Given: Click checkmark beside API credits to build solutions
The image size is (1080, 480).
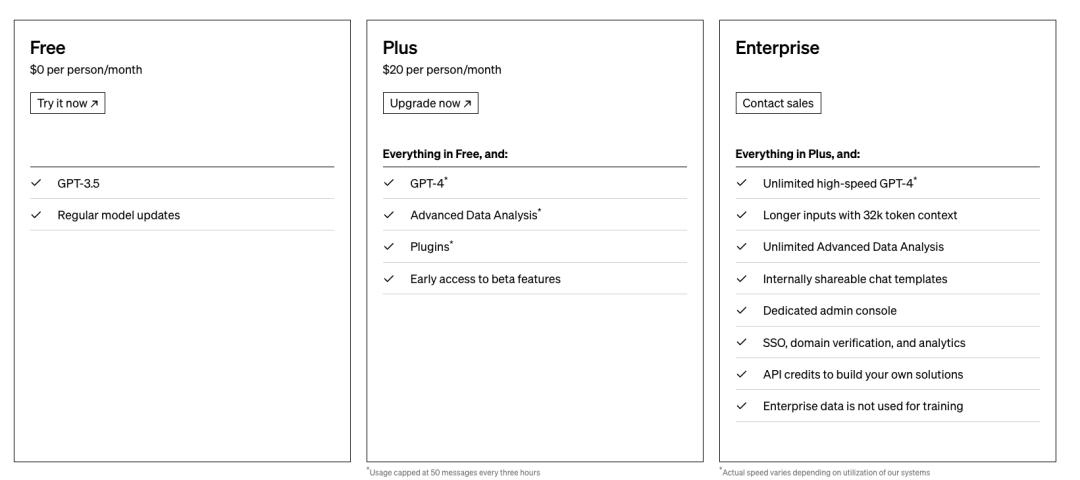Looking at the screenshot, I should tap(742, 375).
